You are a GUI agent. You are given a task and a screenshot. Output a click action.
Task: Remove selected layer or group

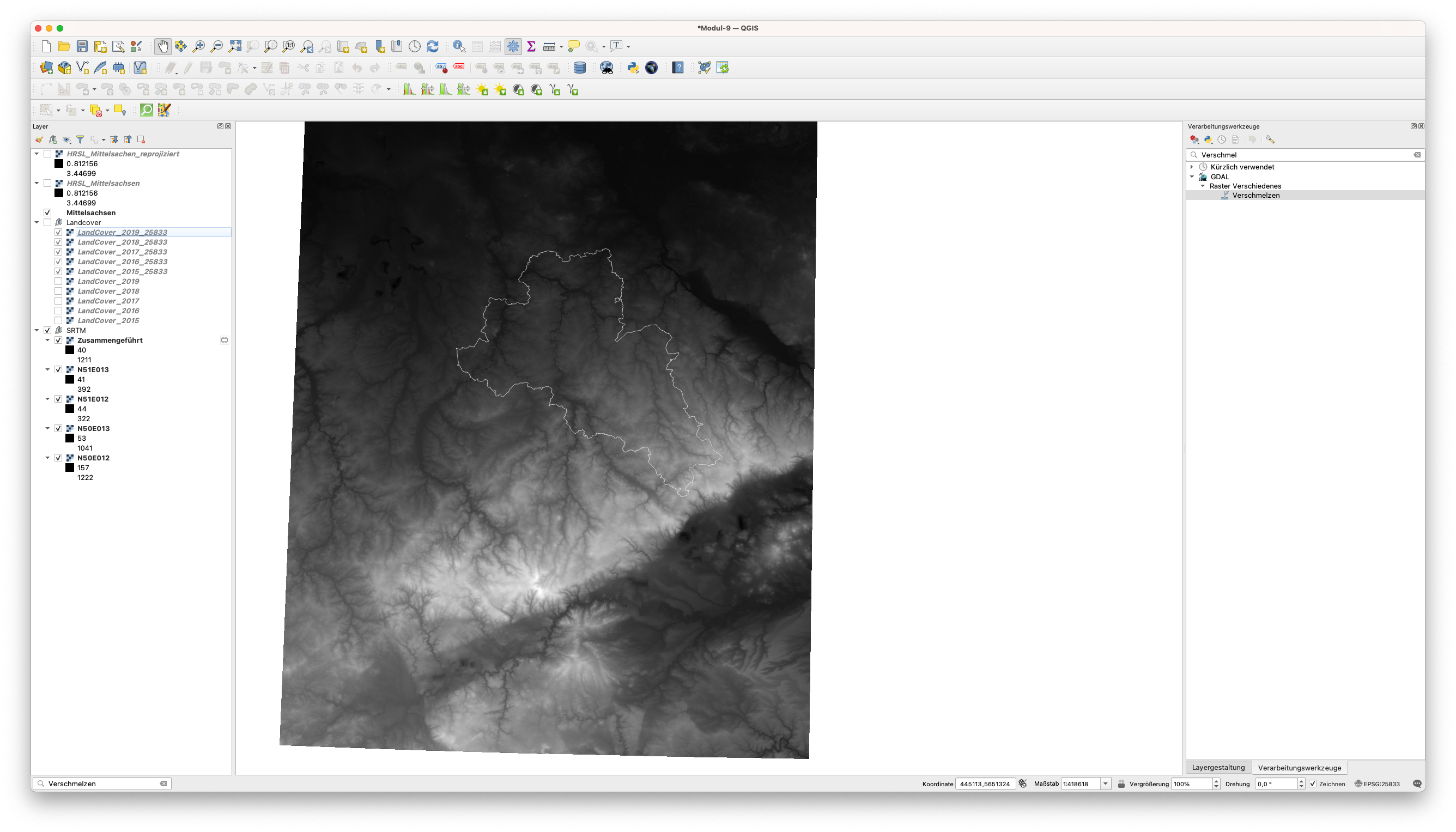click(x=141, y=139)
